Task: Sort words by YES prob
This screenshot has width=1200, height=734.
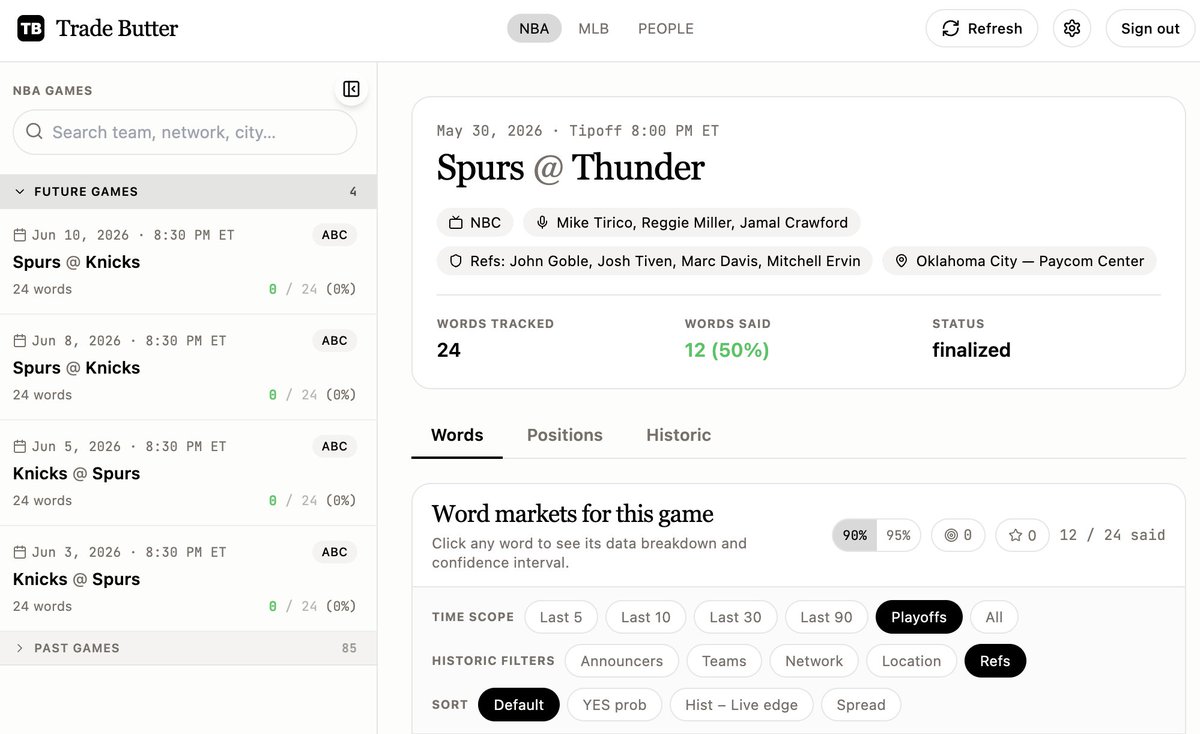Action: (615, 705)
